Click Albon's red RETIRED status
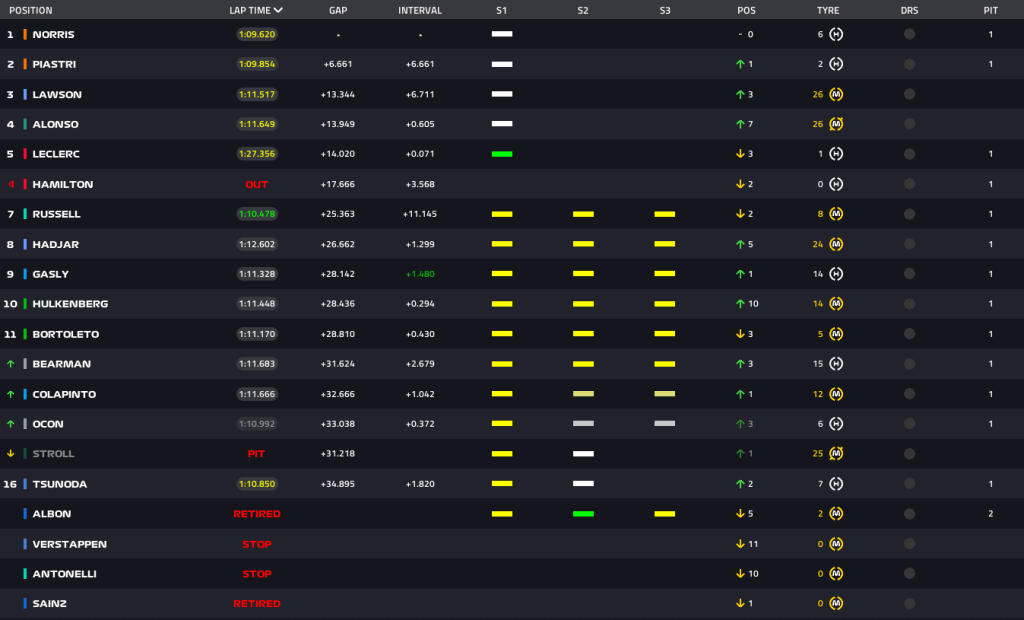This screenshot has width=1024, height=620. tap(257, 514)
